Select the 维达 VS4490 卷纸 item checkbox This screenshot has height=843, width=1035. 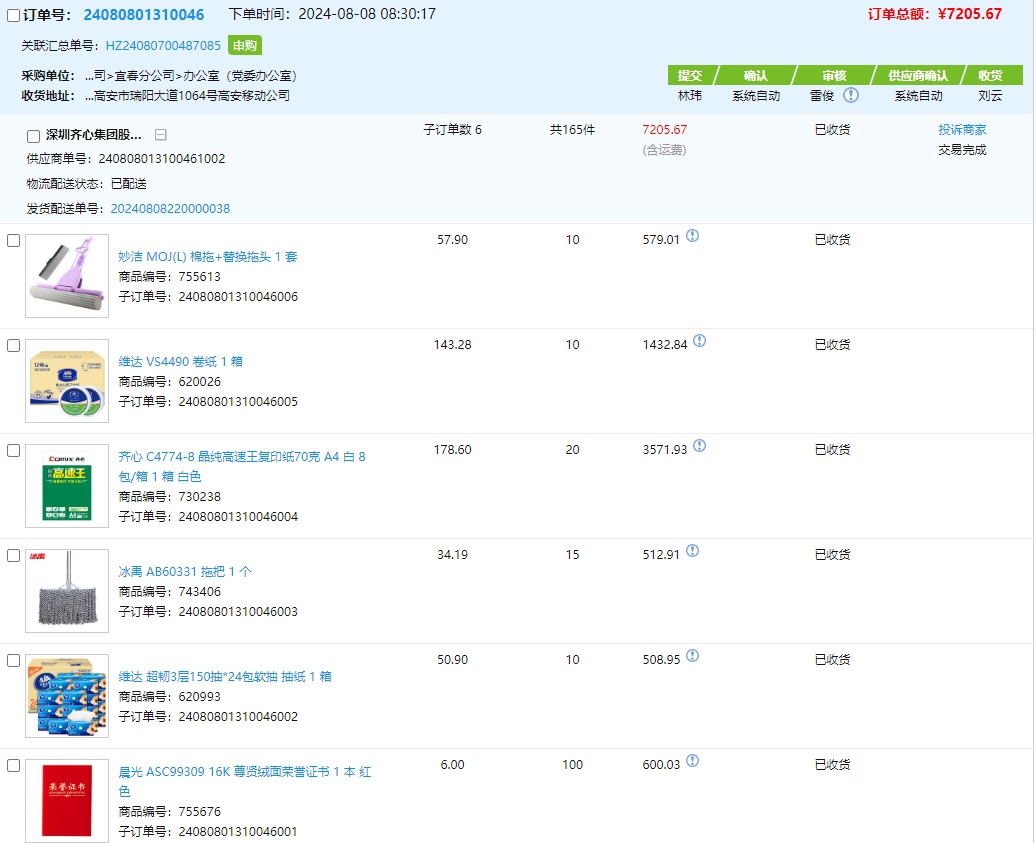[x=13, y=345]
